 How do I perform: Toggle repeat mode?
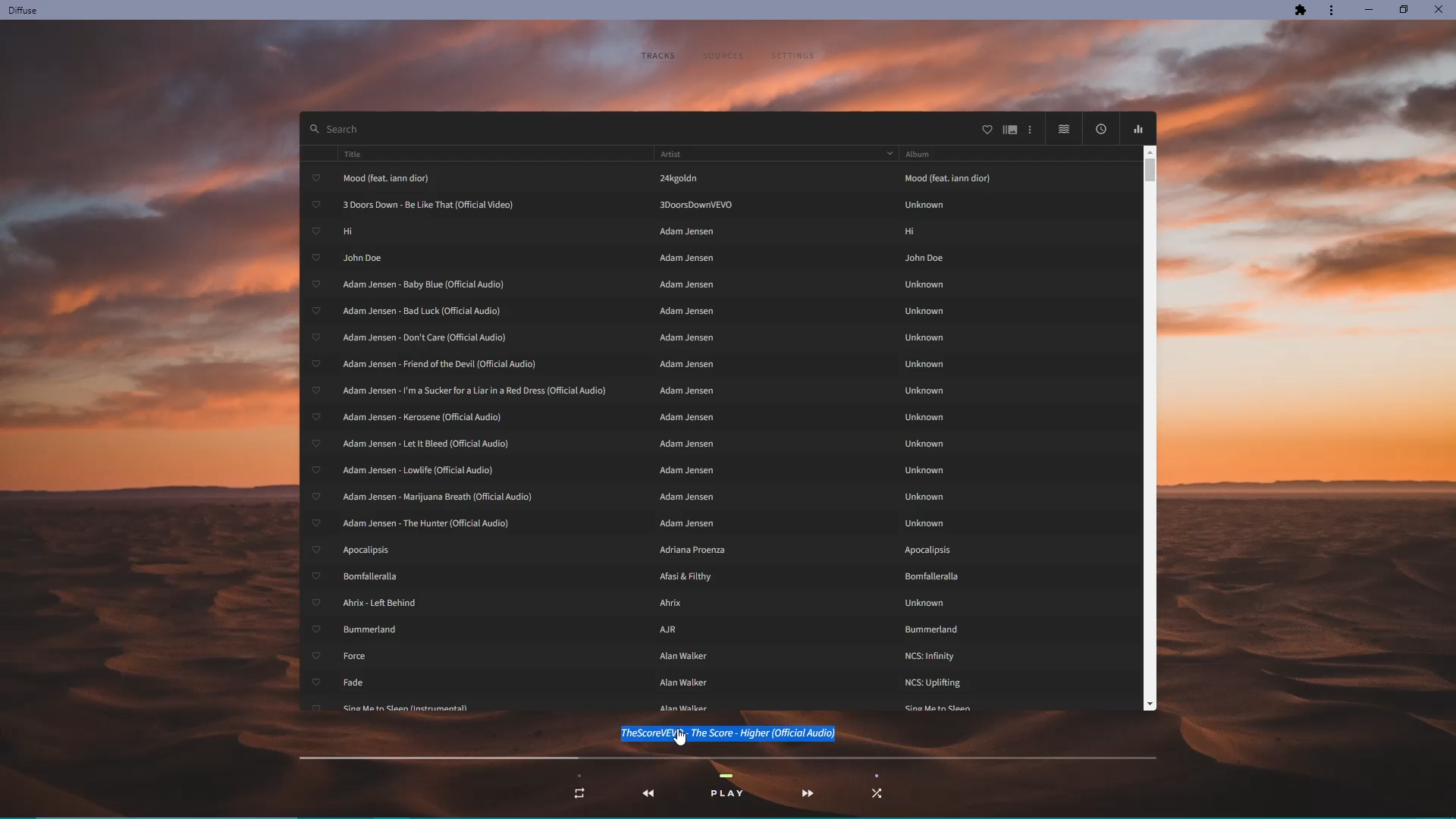click(x=579, y=793)
